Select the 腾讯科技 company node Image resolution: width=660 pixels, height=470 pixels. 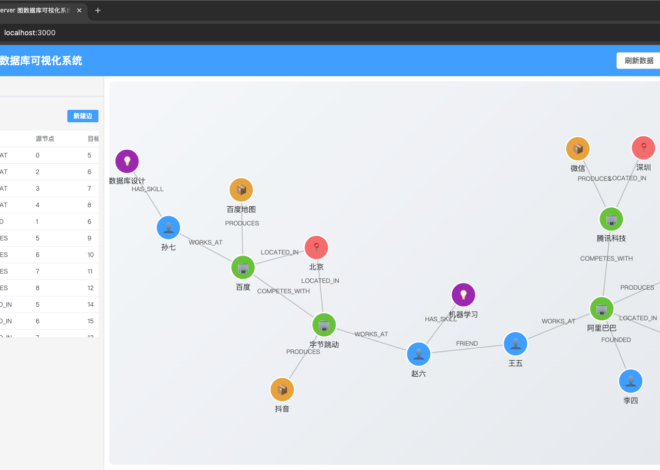click(x=611, y=219)
